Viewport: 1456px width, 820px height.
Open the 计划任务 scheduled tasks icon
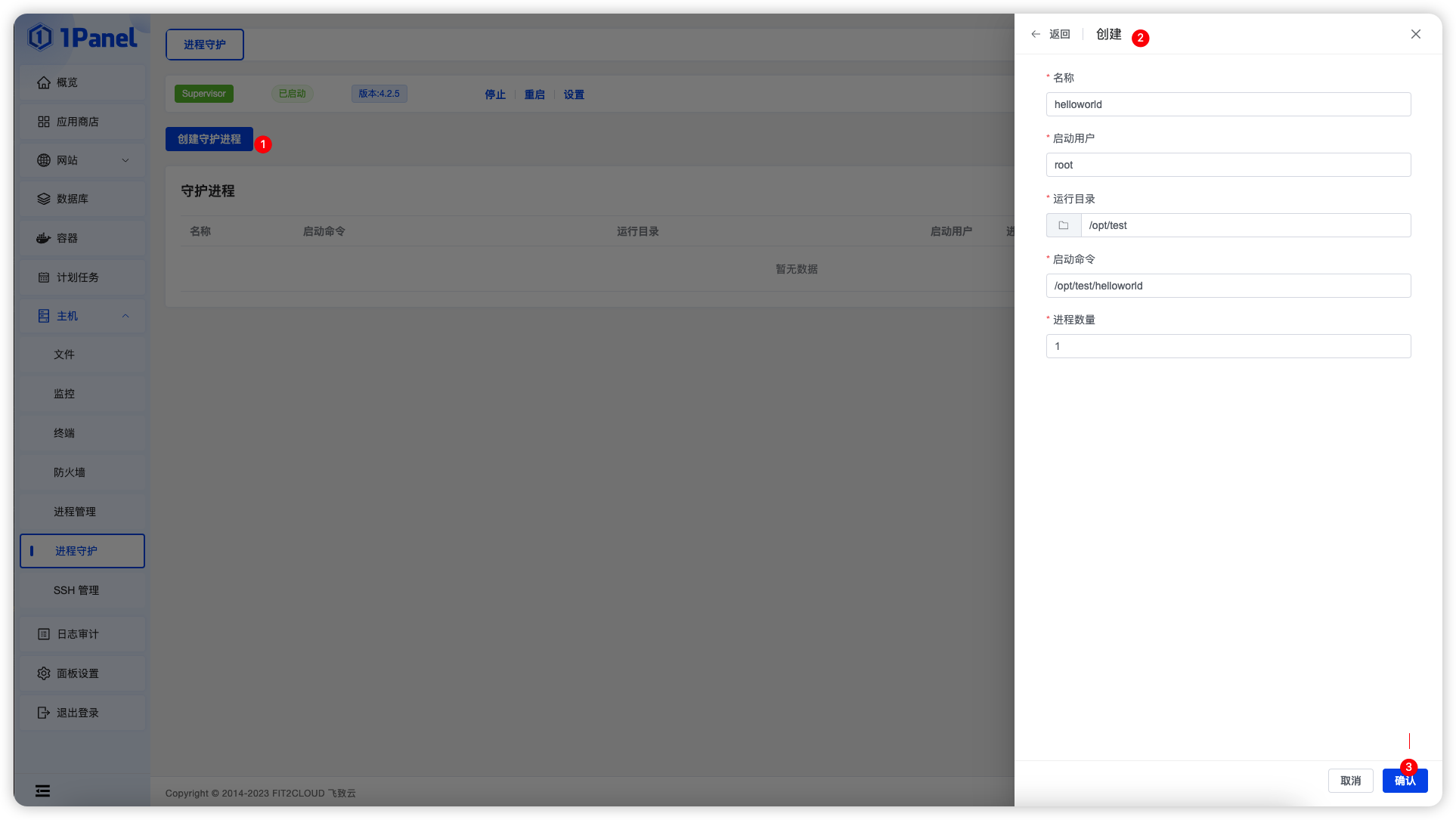[44, 277]
